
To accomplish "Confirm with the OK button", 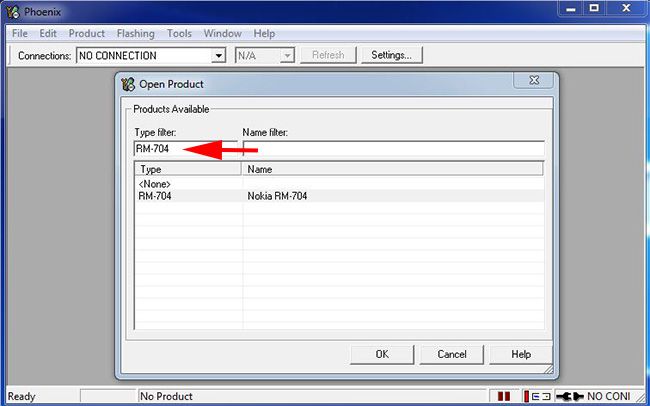I will pos(382,355).
